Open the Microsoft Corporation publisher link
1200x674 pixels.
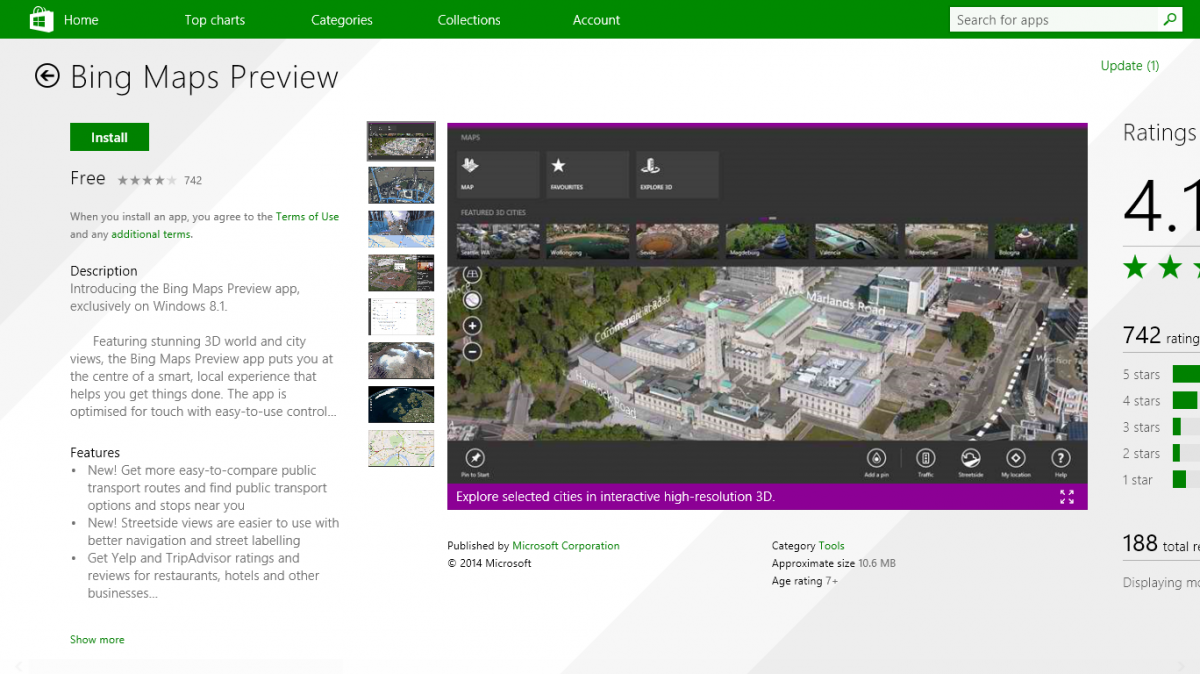click(566, 546)
